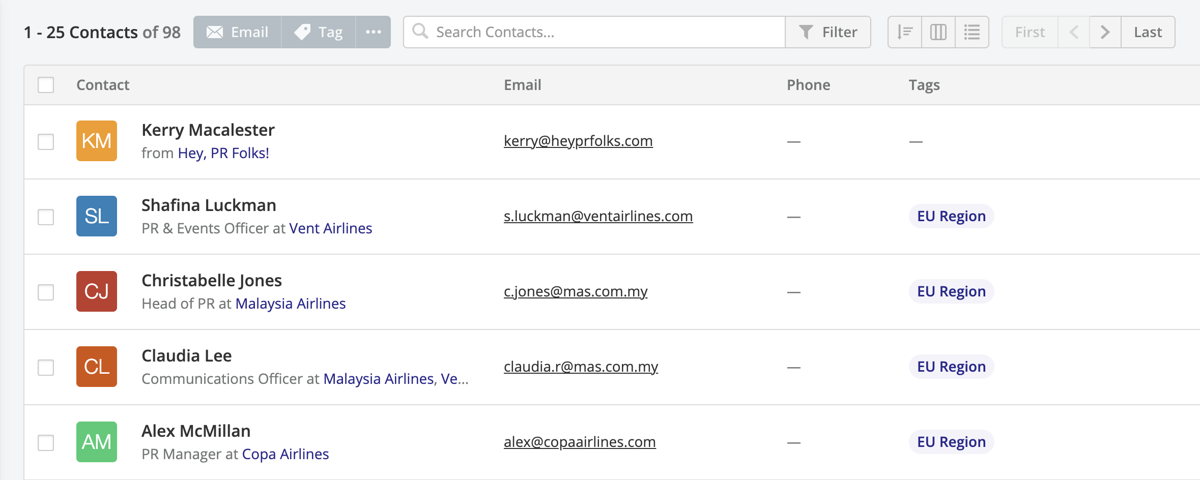Click the sort order icon

click(x=905, y=32)
